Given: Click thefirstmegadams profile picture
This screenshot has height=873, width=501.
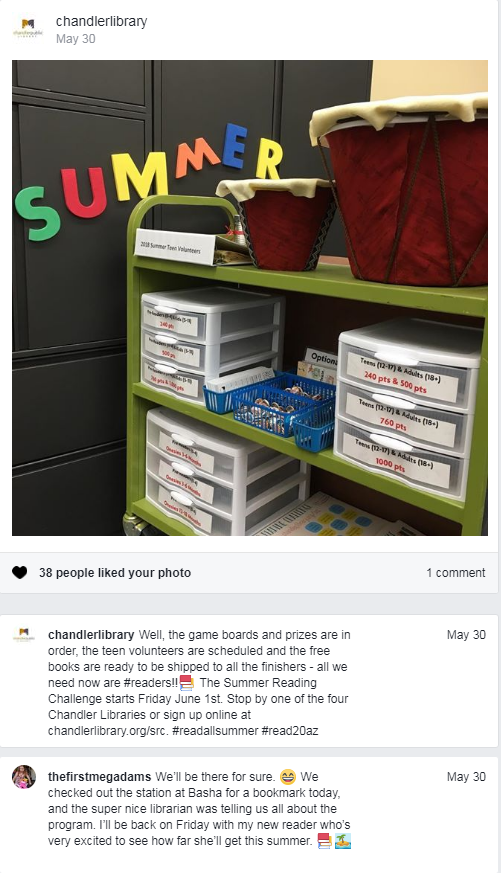Looking at the screenshot, I should click(x=24, y=777).
